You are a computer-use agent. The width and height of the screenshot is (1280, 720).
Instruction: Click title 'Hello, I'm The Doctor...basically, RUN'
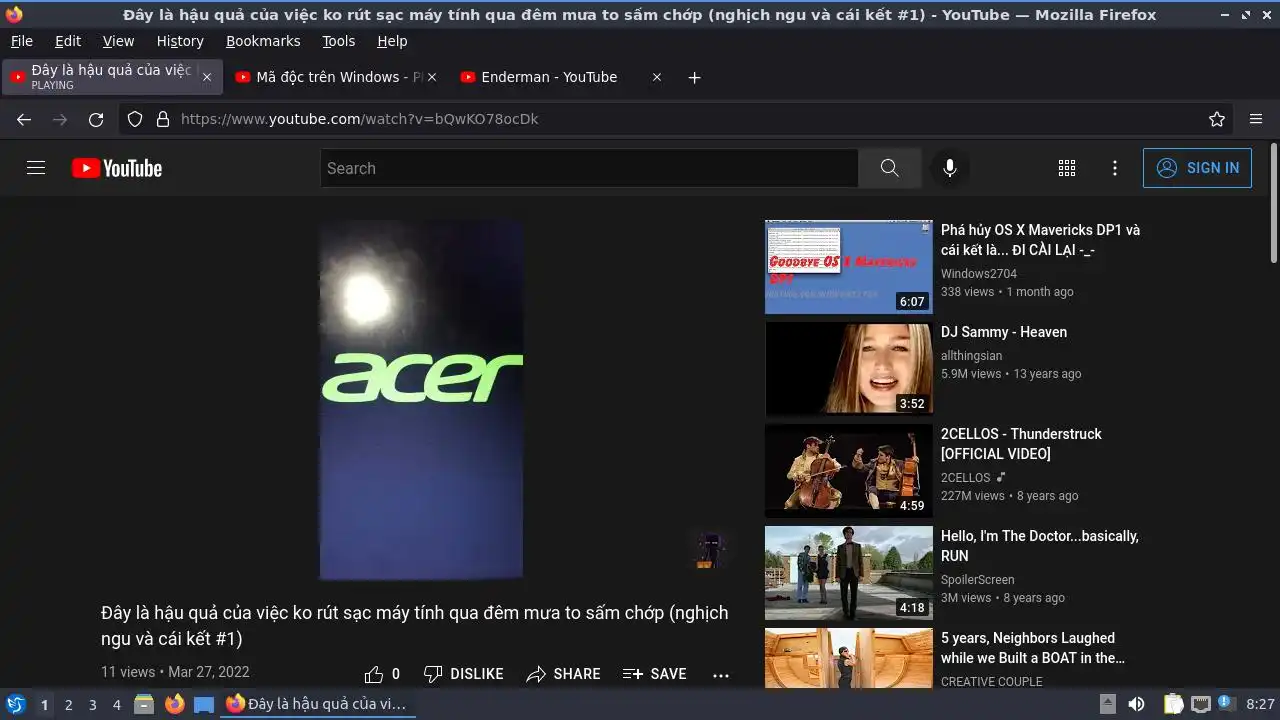pyautogui.click(x=1040, y=546)
